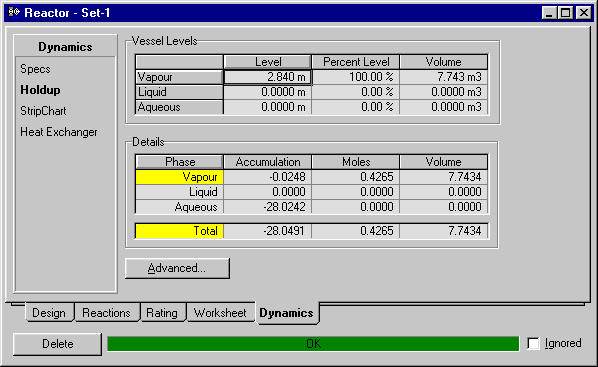
Task: Click the Level column header
Action: pyautogui.click(x=268, y=62)
